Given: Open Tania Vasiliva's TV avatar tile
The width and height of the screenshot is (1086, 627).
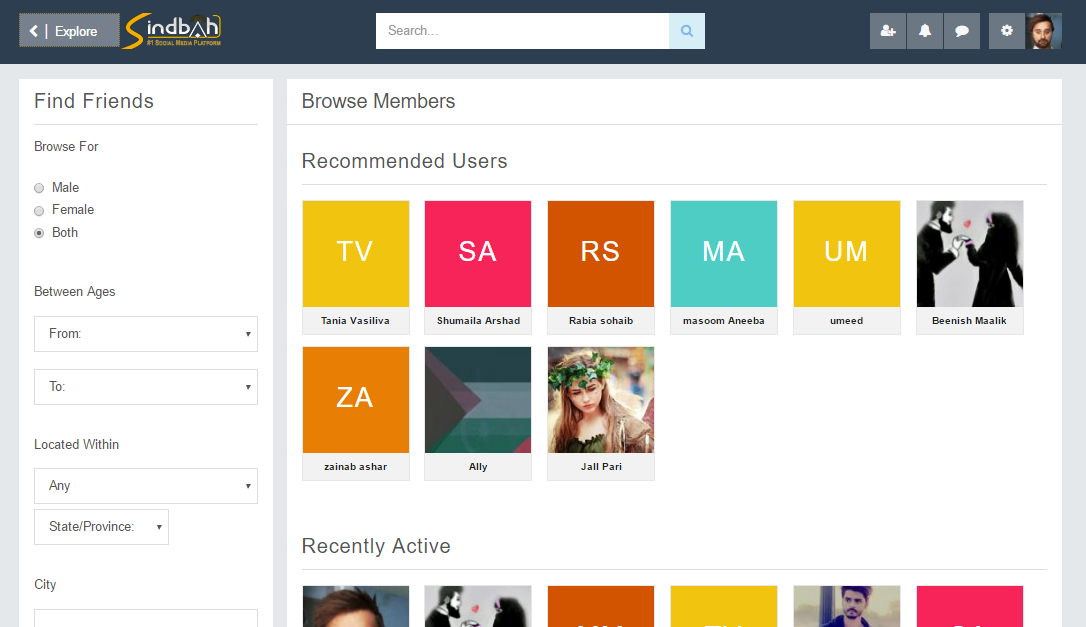Looking at the screenshot, I should click(355, 254).
